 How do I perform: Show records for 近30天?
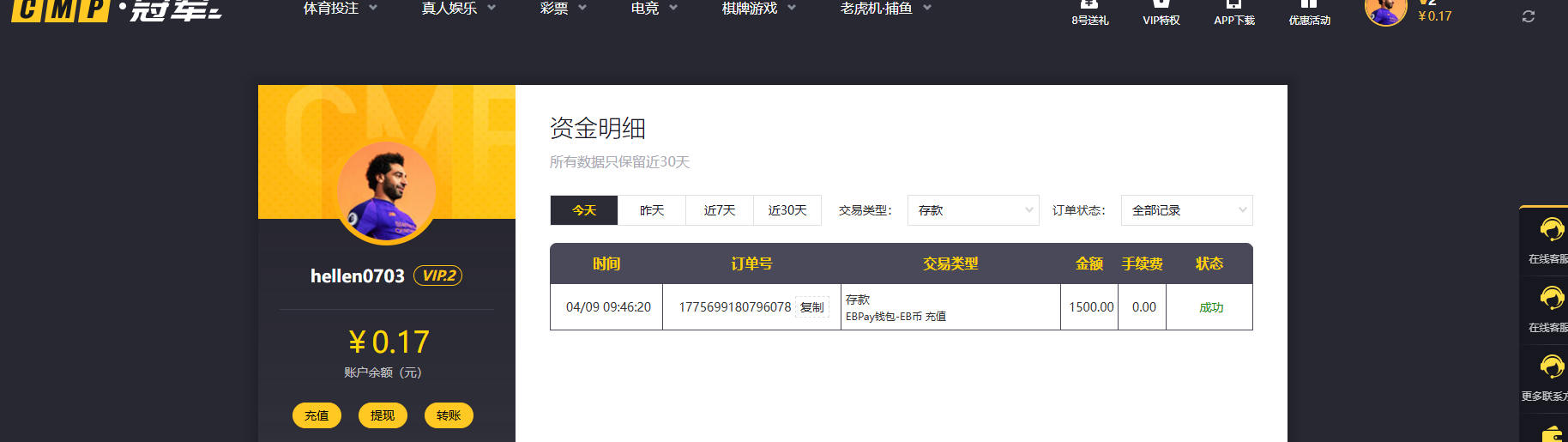pyautogui.click(x=787, y=210)
